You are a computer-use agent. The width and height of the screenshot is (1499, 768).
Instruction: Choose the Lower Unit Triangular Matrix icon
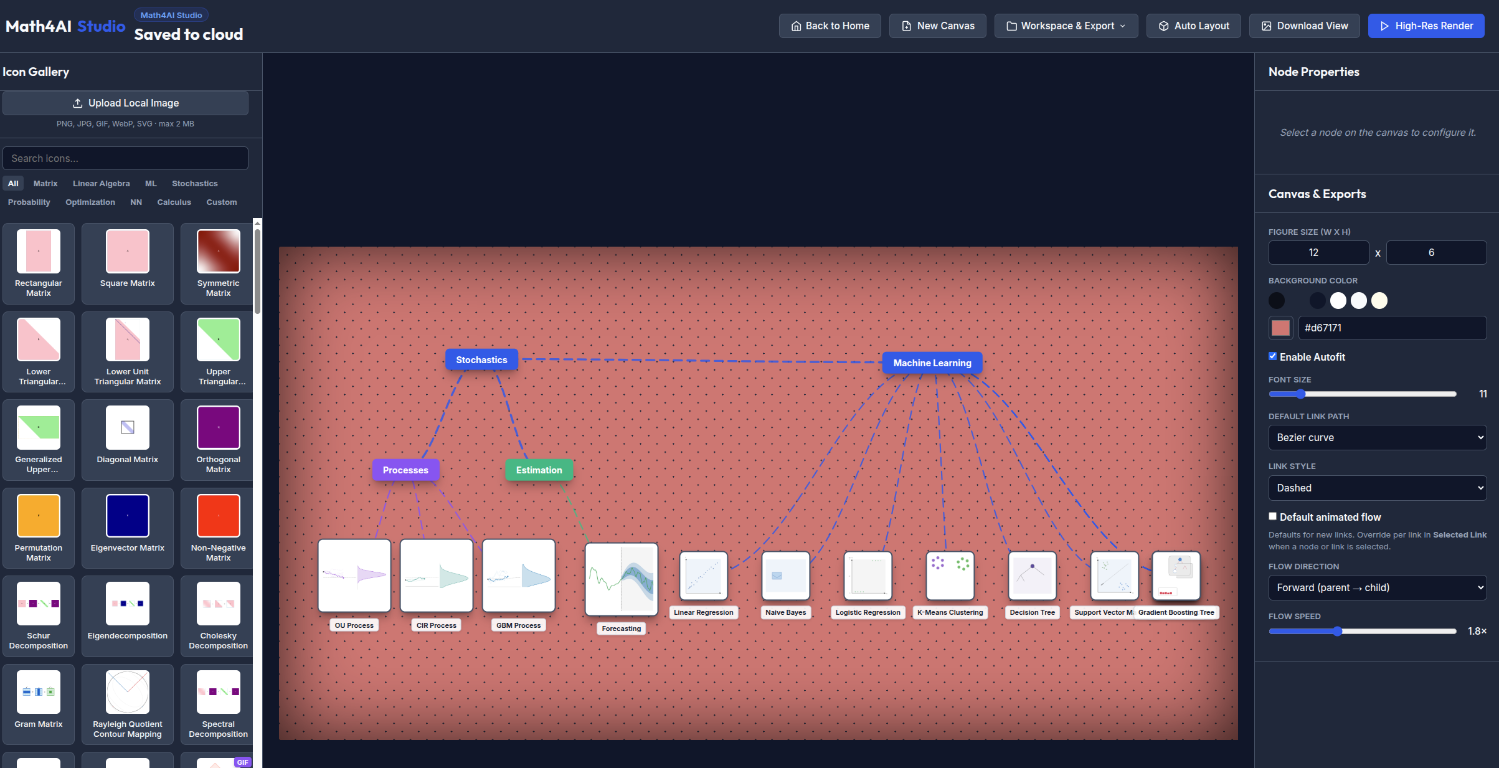point(128,351)
